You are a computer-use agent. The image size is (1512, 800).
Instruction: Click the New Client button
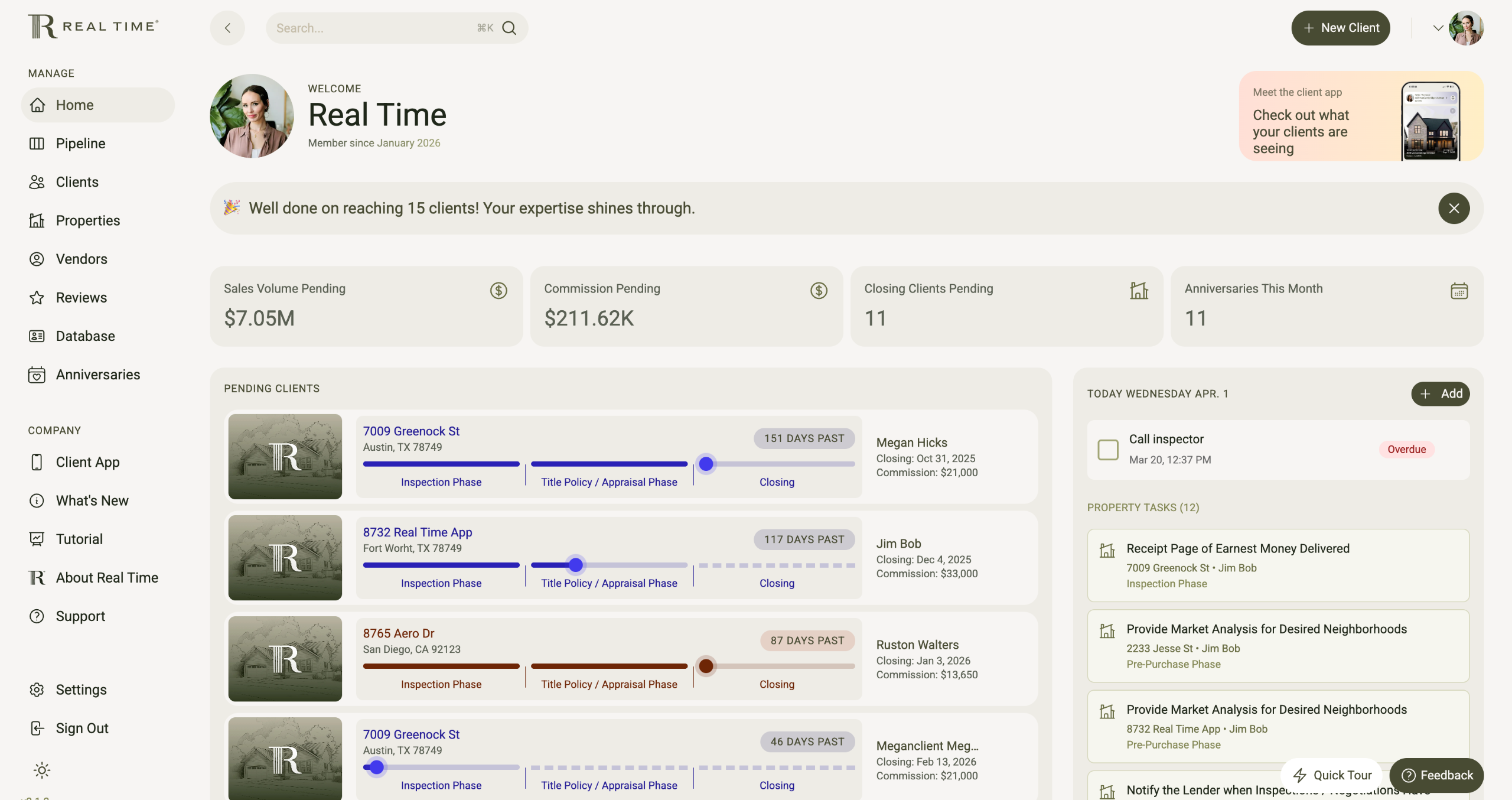pyautogui.click(x=1341, y=28)
